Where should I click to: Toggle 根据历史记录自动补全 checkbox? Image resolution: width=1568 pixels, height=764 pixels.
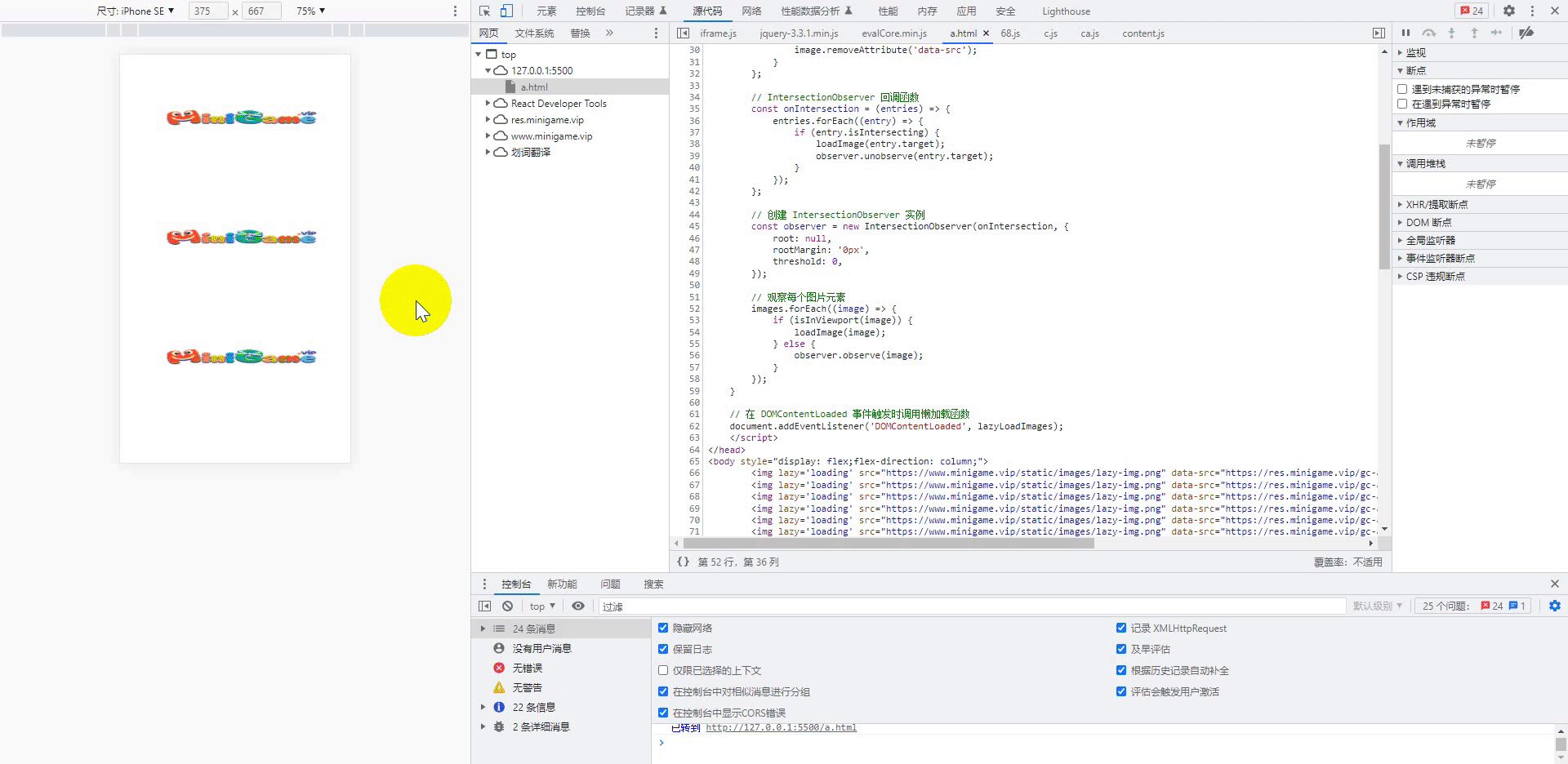point(1121,670)
